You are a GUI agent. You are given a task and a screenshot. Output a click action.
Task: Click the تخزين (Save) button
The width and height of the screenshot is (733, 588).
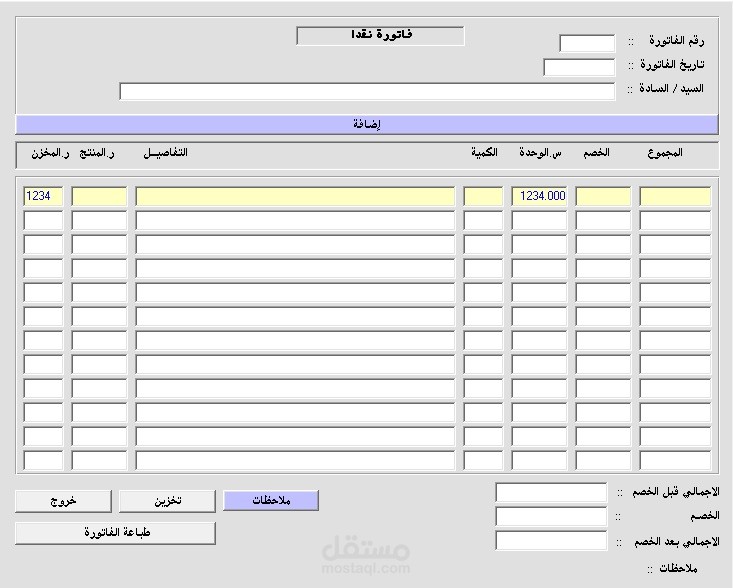[167, 501]
